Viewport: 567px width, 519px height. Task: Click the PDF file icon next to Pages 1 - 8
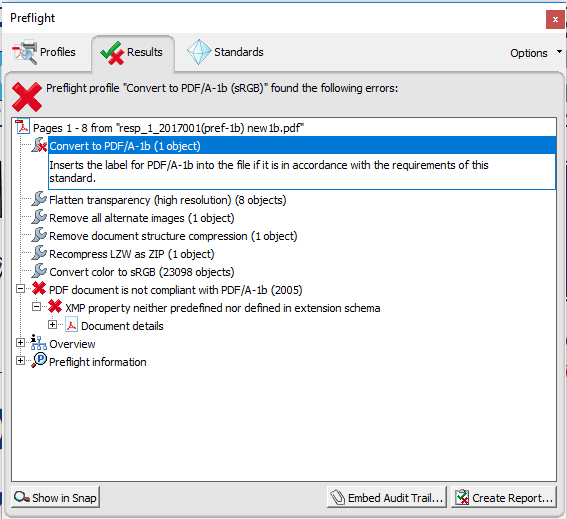click(x=22, y=127)
